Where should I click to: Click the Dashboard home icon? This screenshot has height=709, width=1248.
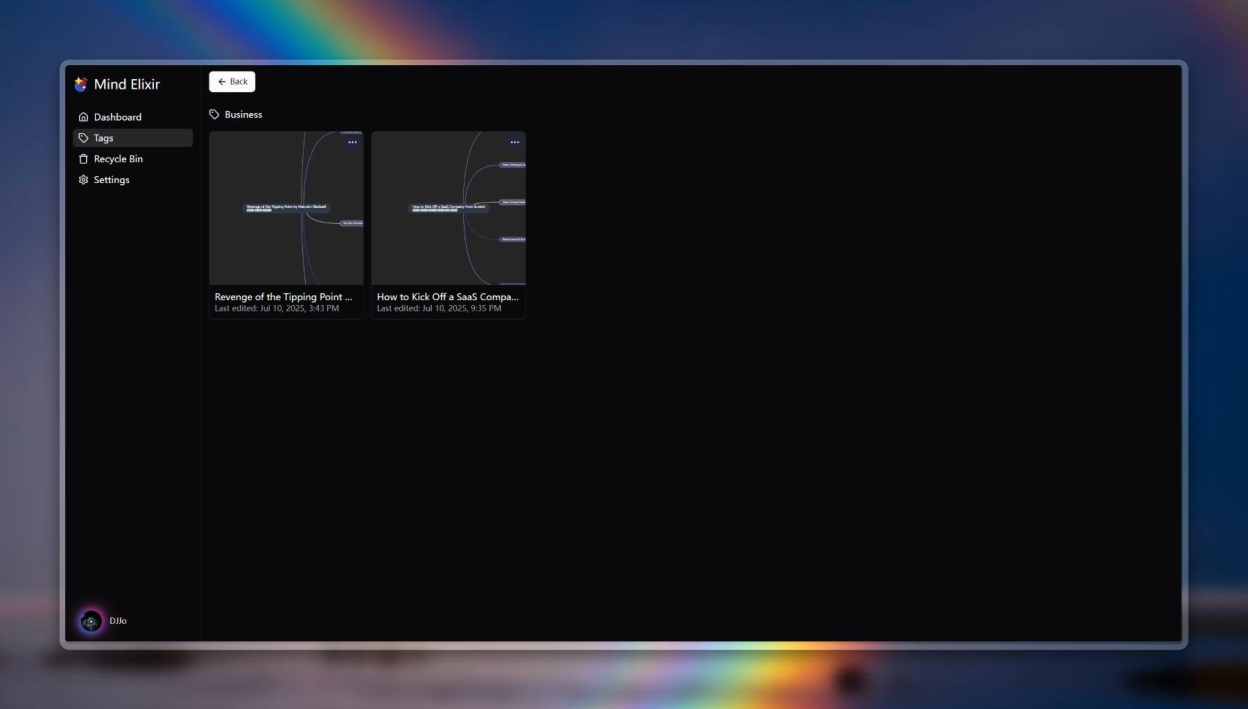tap(84, 117)
